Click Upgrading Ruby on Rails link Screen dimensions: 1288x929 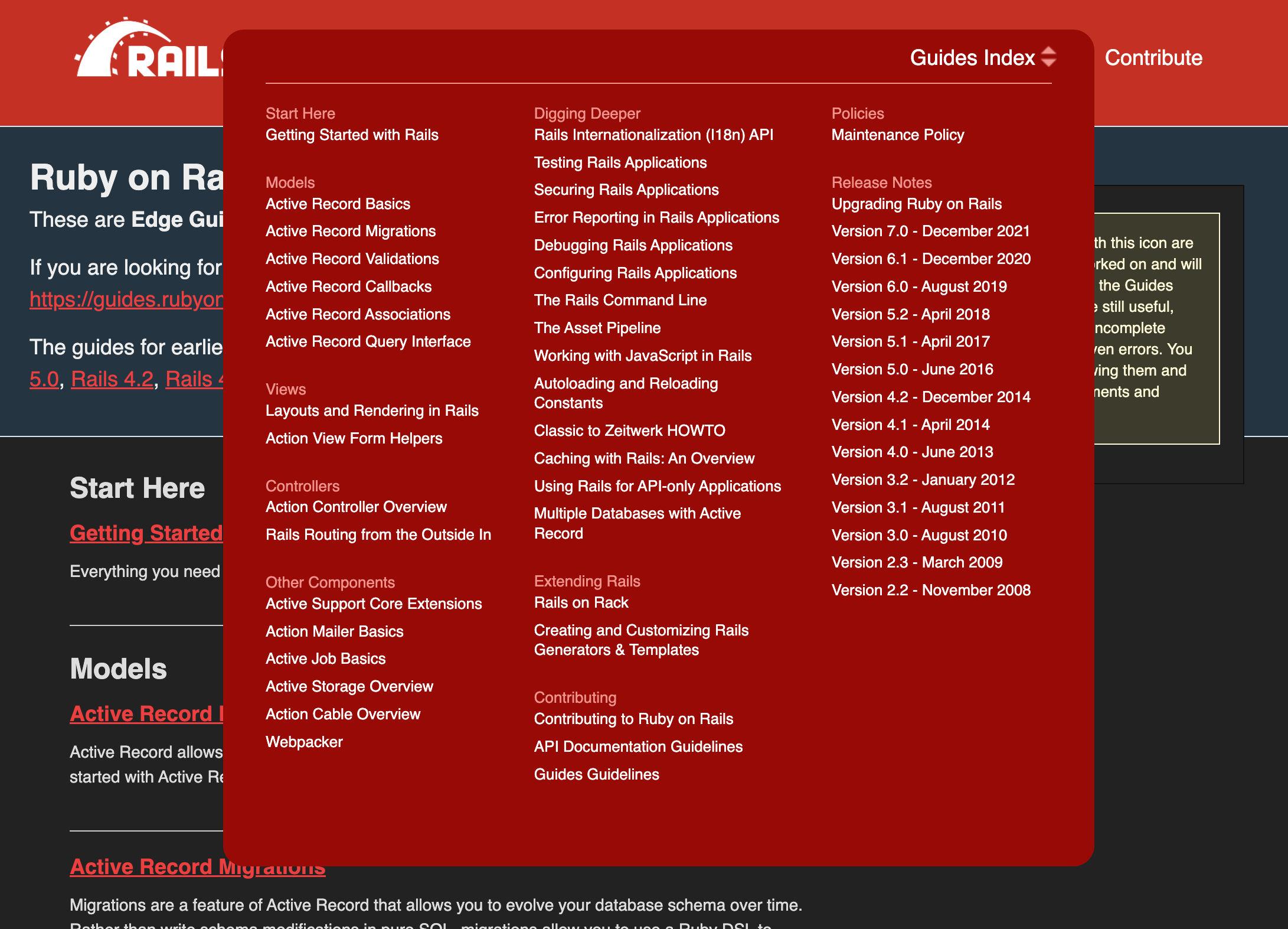916,203
